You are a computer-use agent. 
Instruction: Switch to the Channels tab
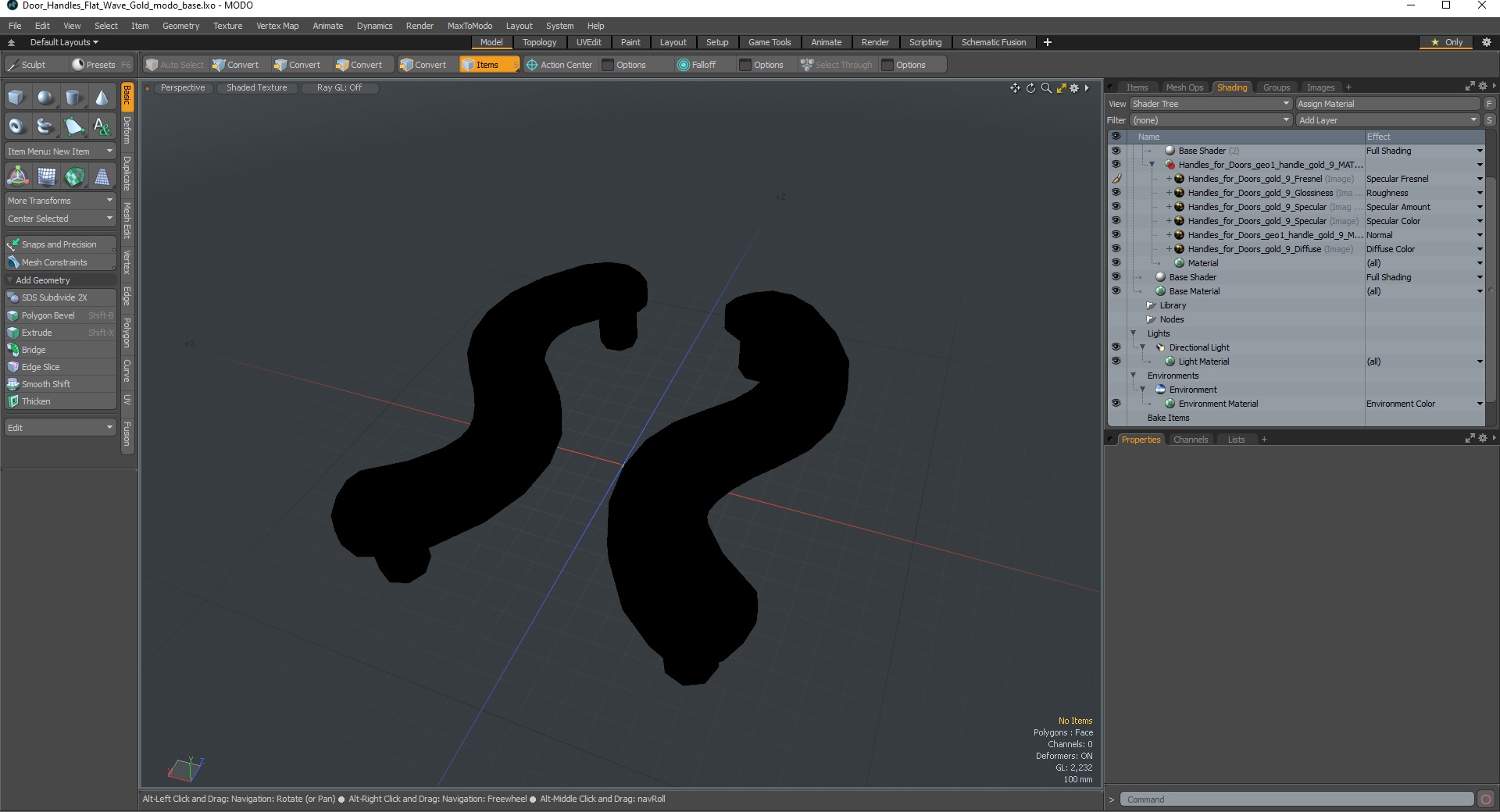pos(1191,440)
